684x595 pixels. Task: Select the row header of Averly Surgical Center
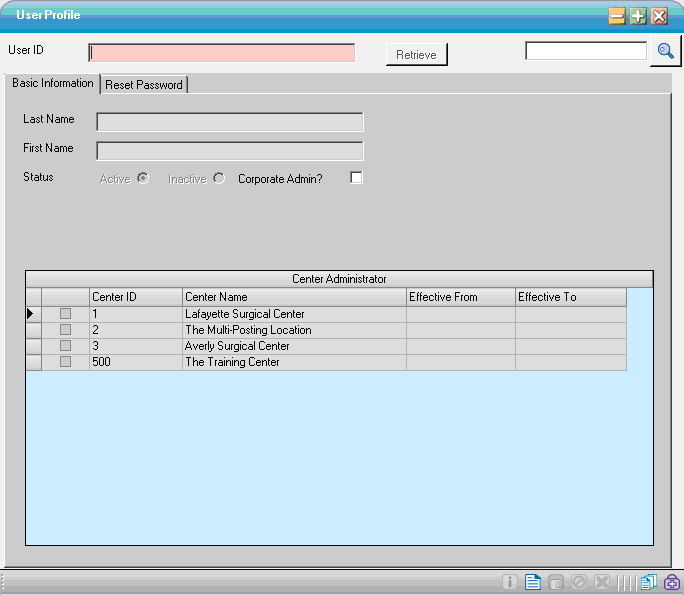click(x=33, y=346)
